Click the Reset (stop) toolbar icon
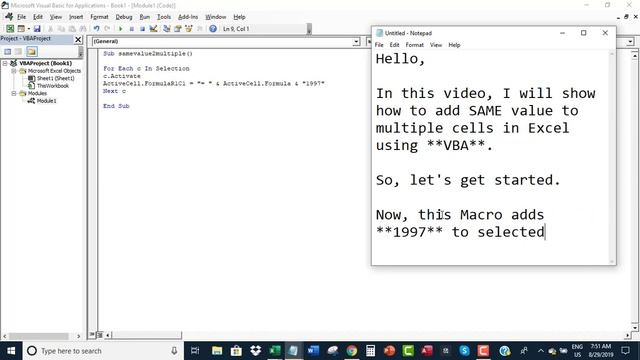Screen dimensions: 640x360 pos(142,29)
